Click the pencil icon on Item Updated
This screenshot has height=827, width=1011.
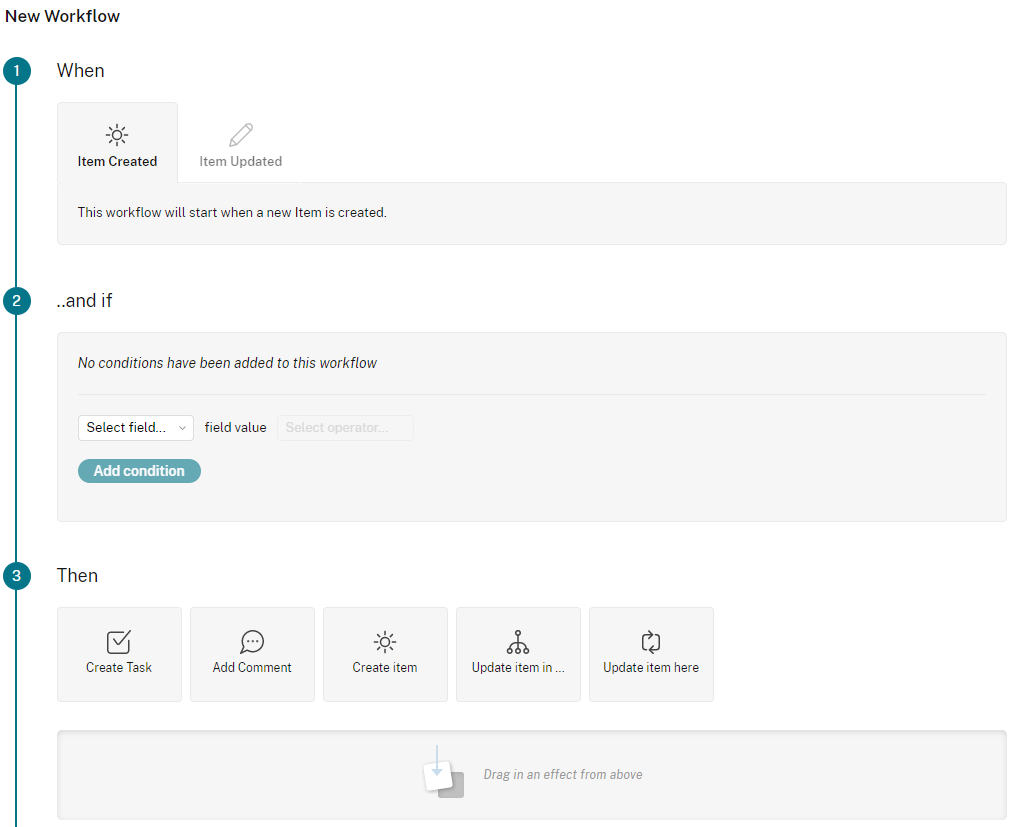tap(241, 135)
